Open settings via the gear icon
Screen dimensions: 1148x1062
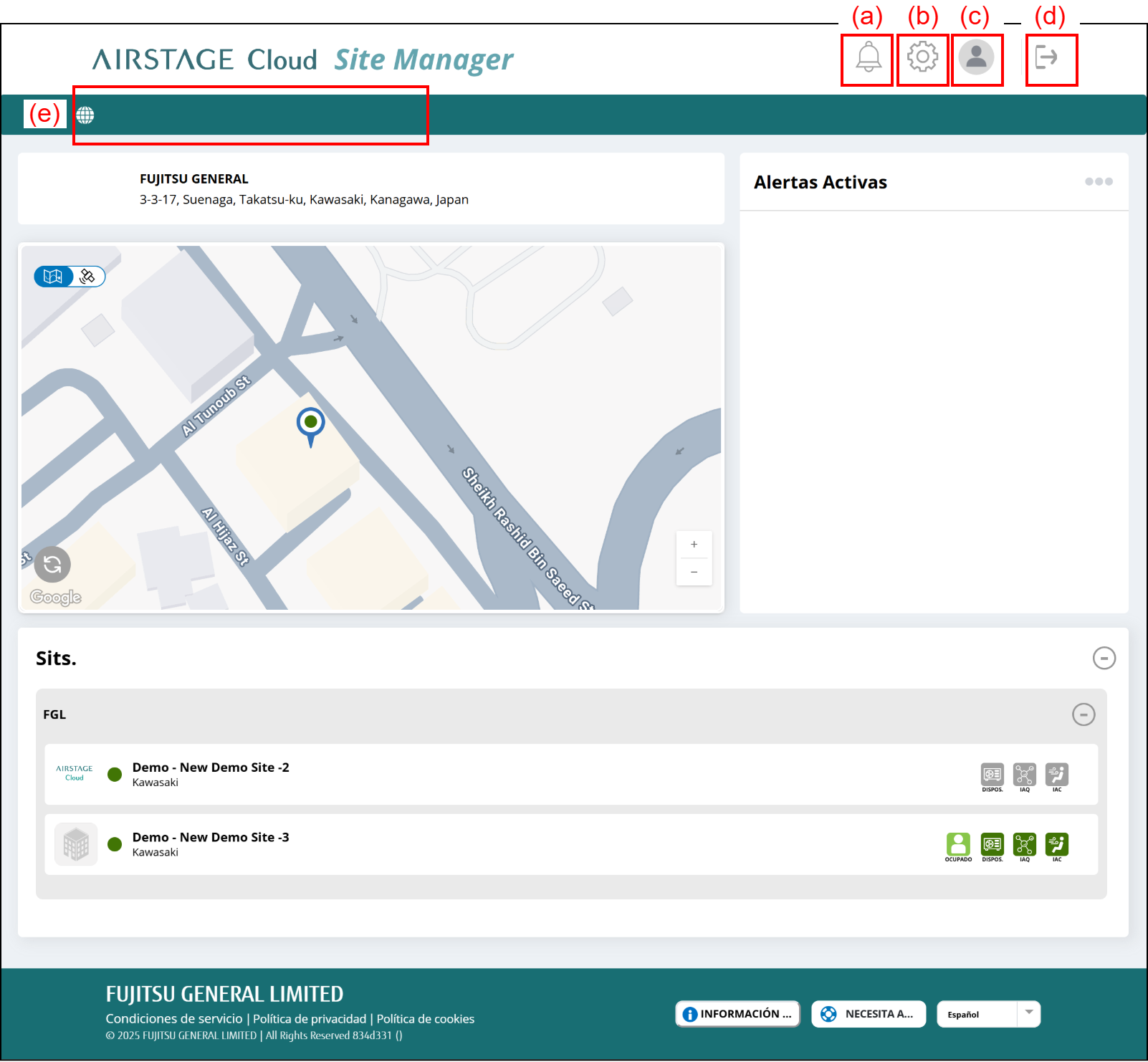click(x=922, y=57)
